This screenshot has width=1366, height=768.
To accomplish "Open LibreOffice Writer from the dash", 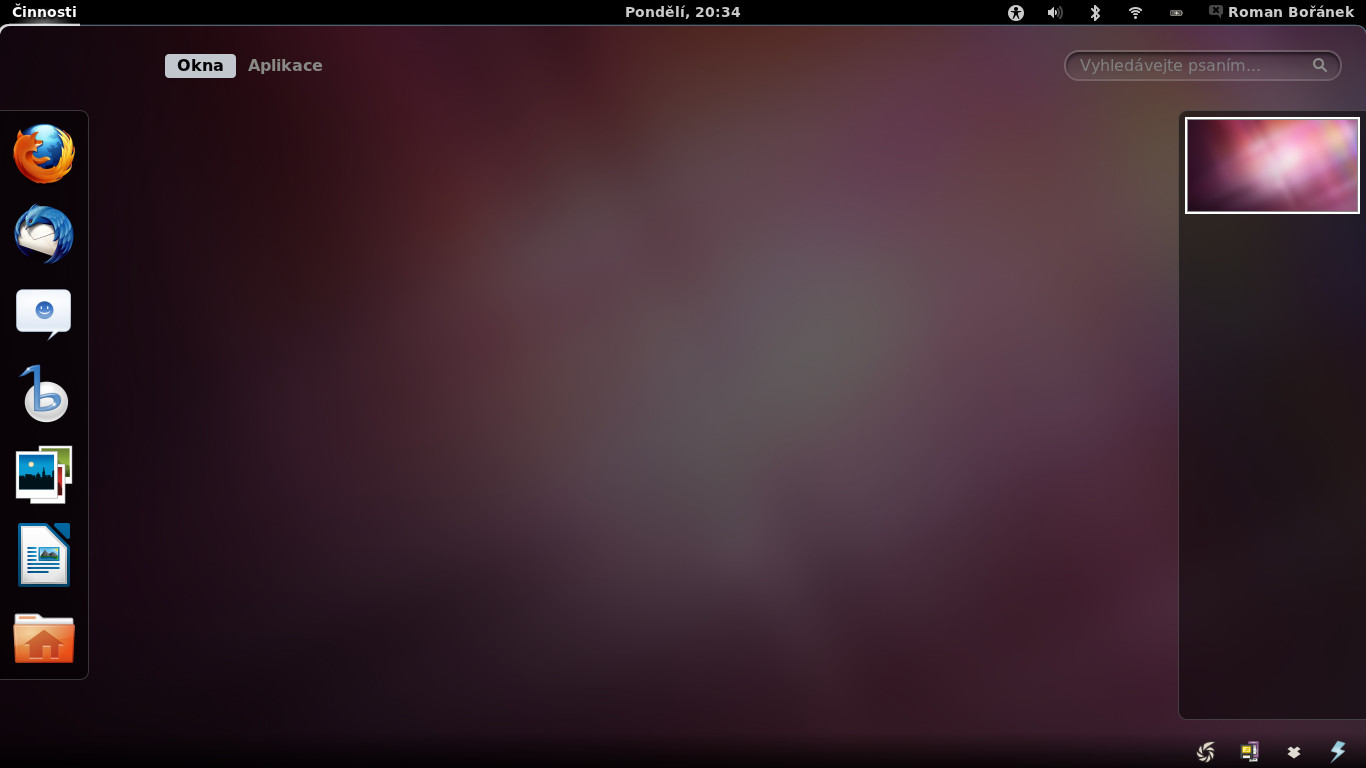I will (44, 555).
